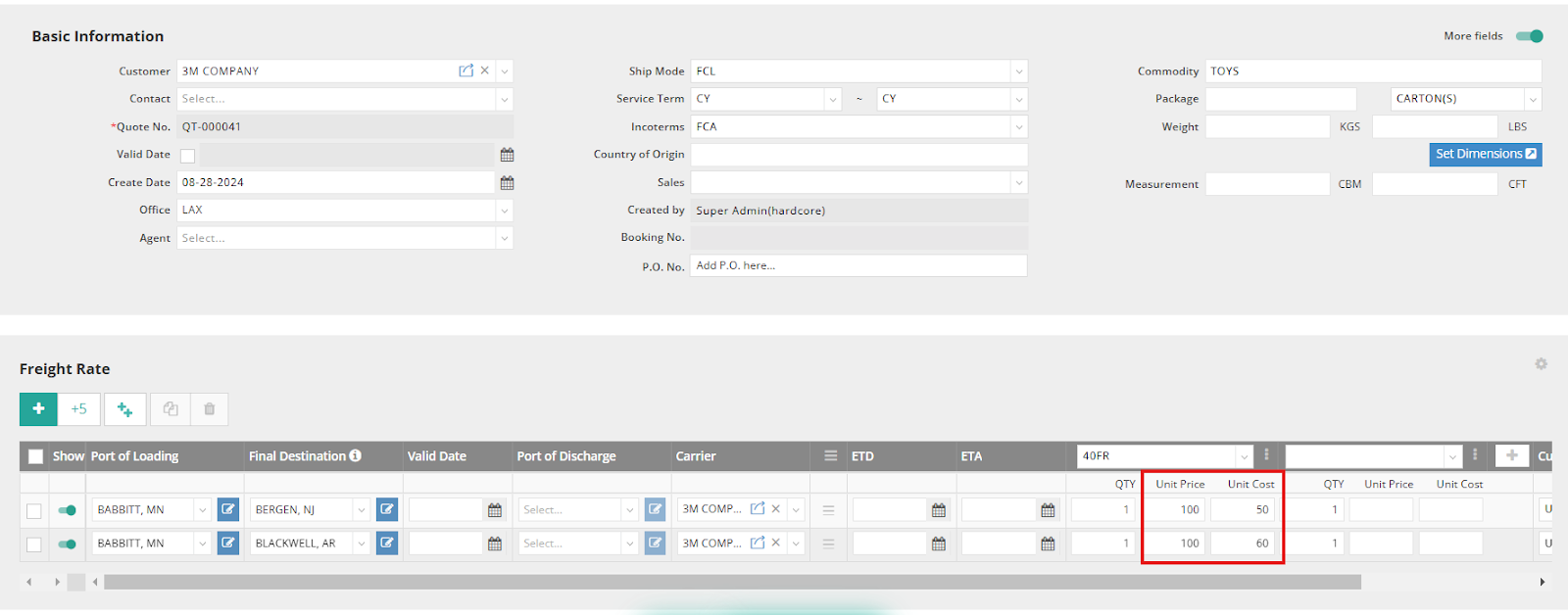
Task: Clear the 3M COMPANY customer with X icon
Action: (485, 71)
